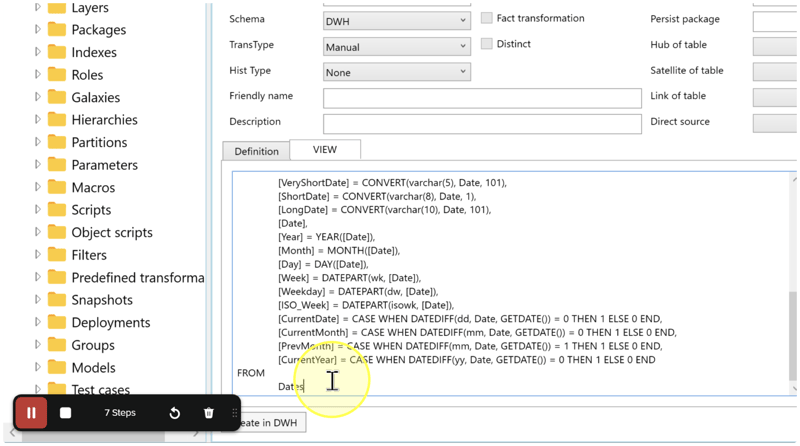Viewport: 800px width, 446px height.
Task: Switch to the Definition tab
Action: (256, 151)
